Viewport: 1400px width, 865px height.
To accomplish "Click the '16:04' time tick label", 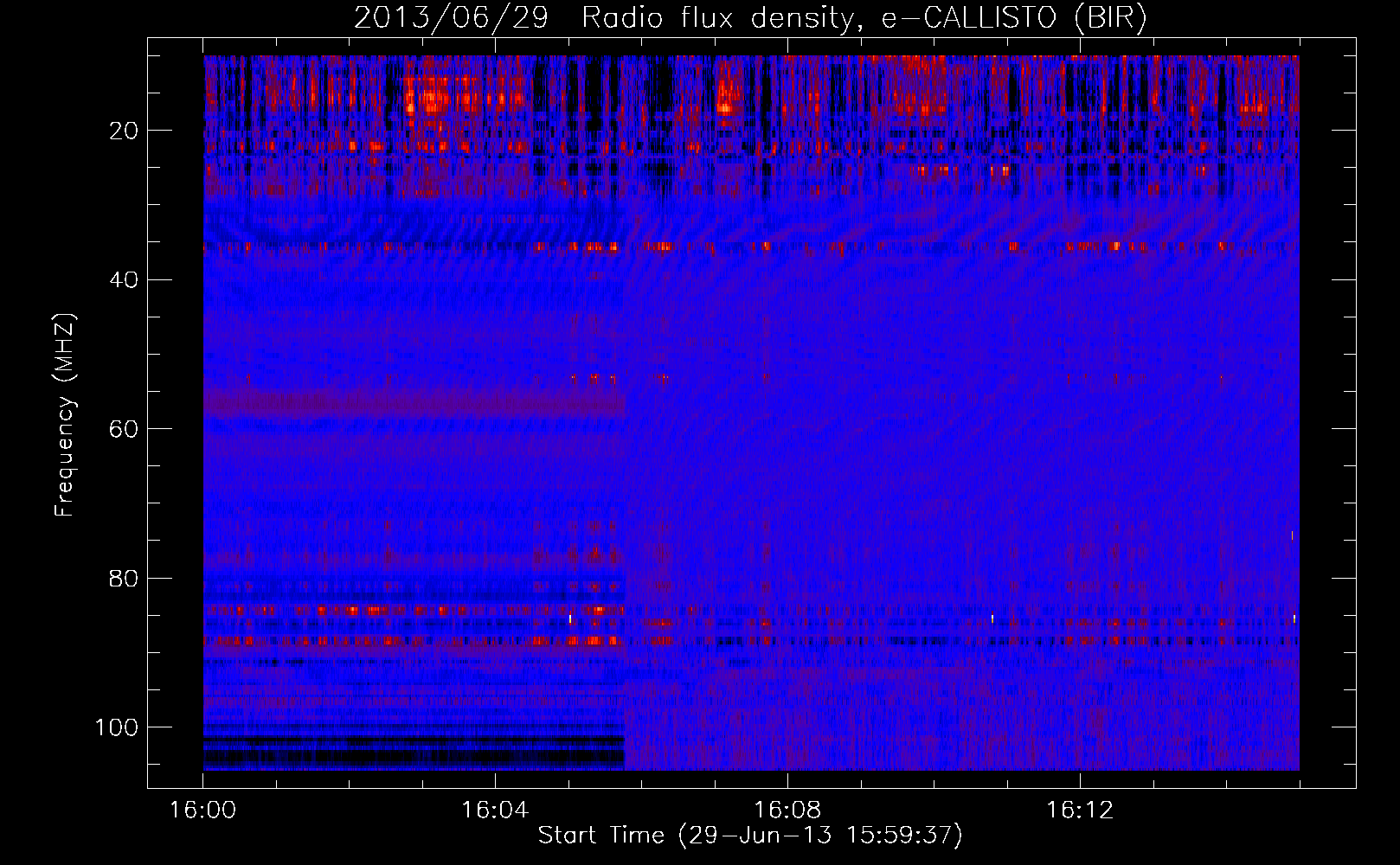I will click(x=495, y=811).
